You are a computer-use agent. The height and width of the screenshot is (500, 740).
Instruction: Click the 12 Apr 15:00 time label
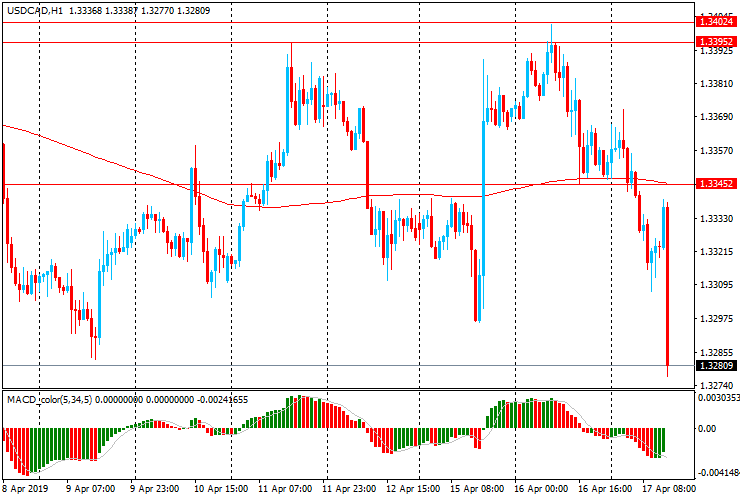tap(413, 489)
